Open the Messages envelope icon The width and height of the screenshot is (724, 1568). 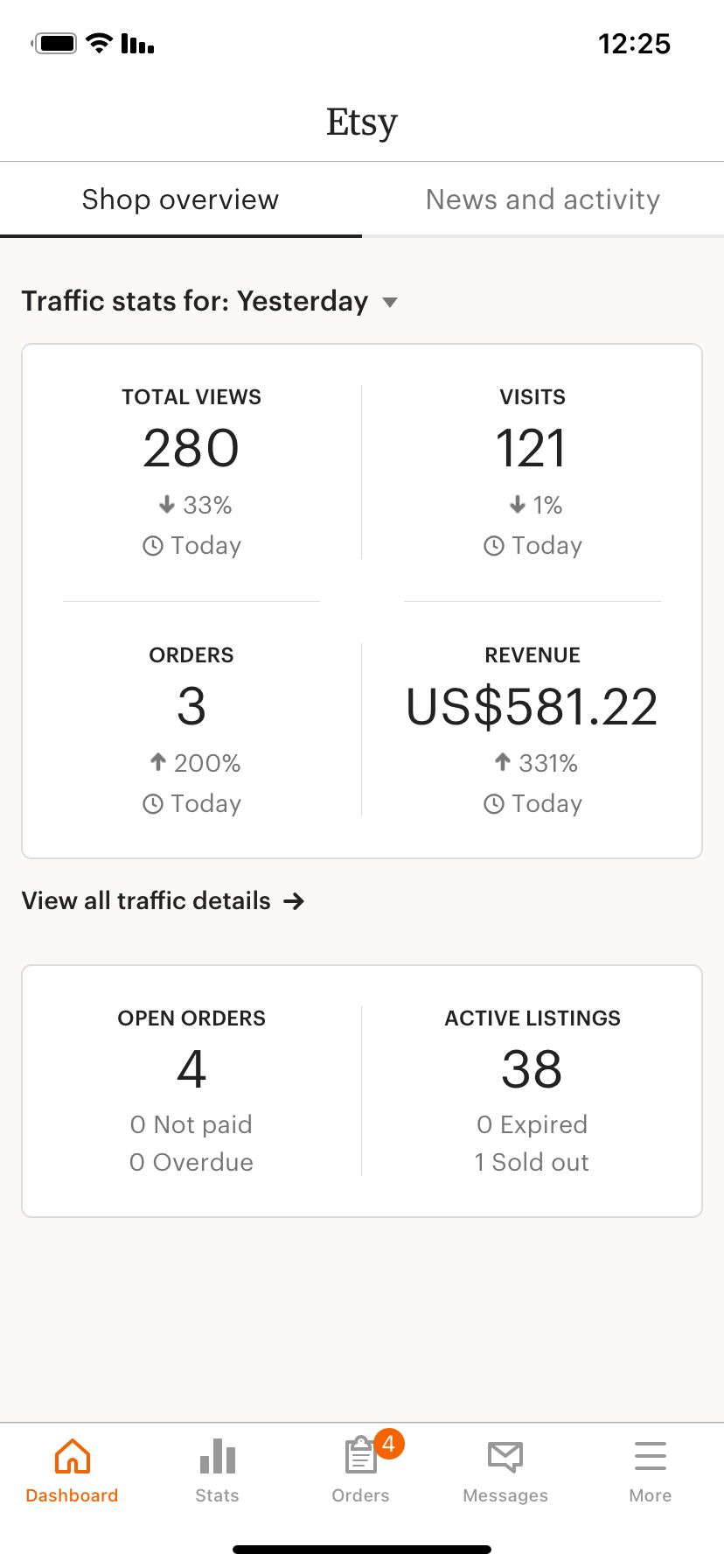(505, 1457)
